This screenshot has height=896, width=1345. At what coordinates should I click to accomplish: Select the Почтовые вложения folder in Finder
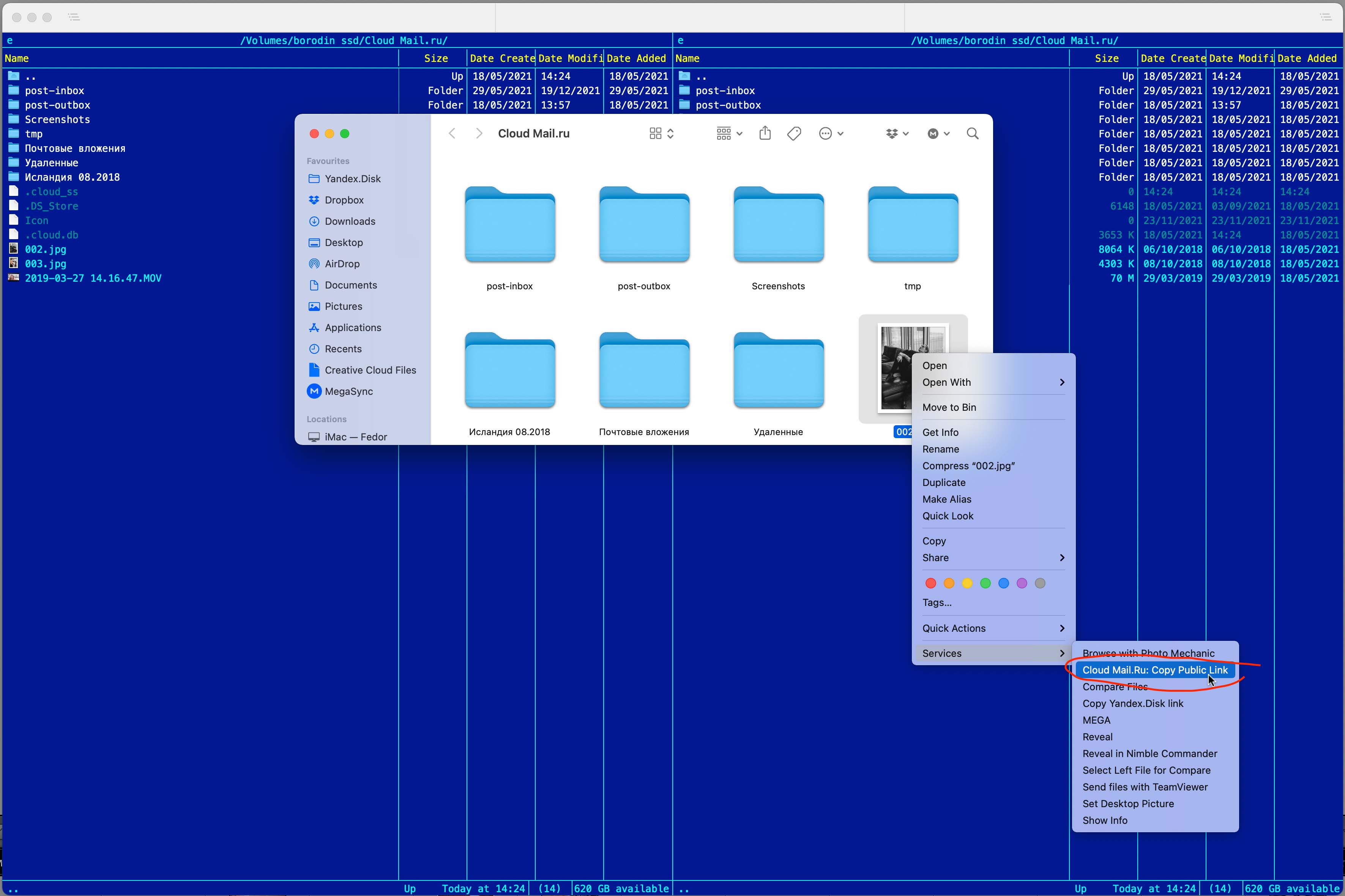(644, 370)
